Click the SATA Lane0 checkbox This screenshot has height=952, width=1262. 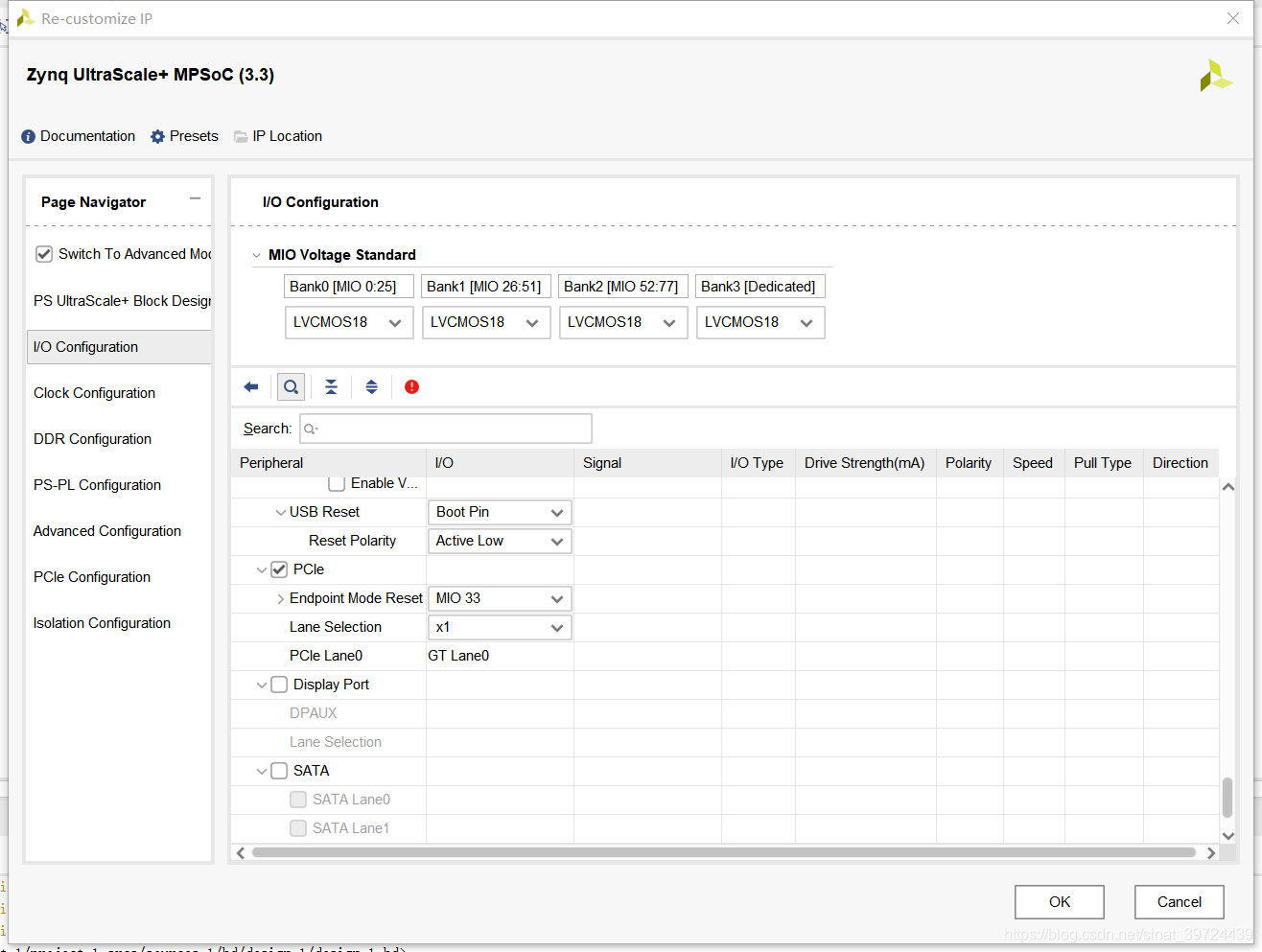298,800
